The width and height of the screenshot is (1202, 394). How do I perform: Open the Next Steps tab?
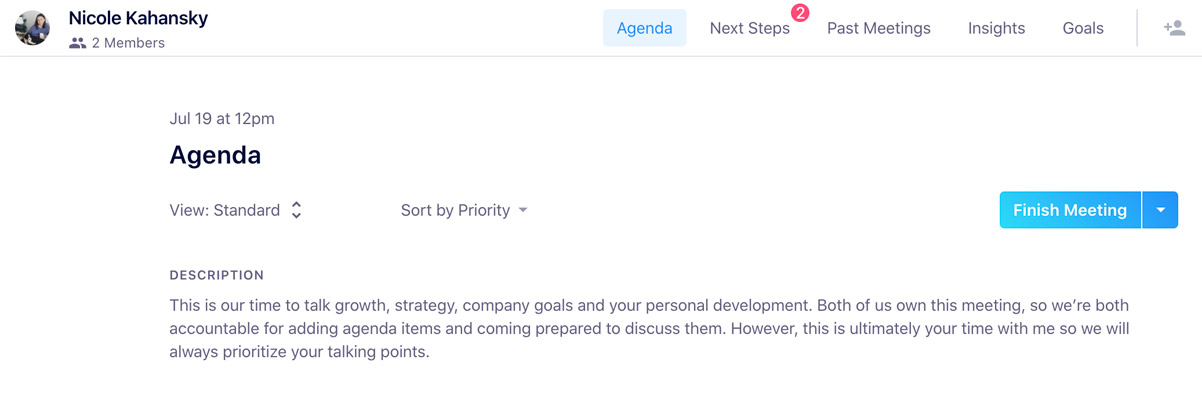(750, 28)
